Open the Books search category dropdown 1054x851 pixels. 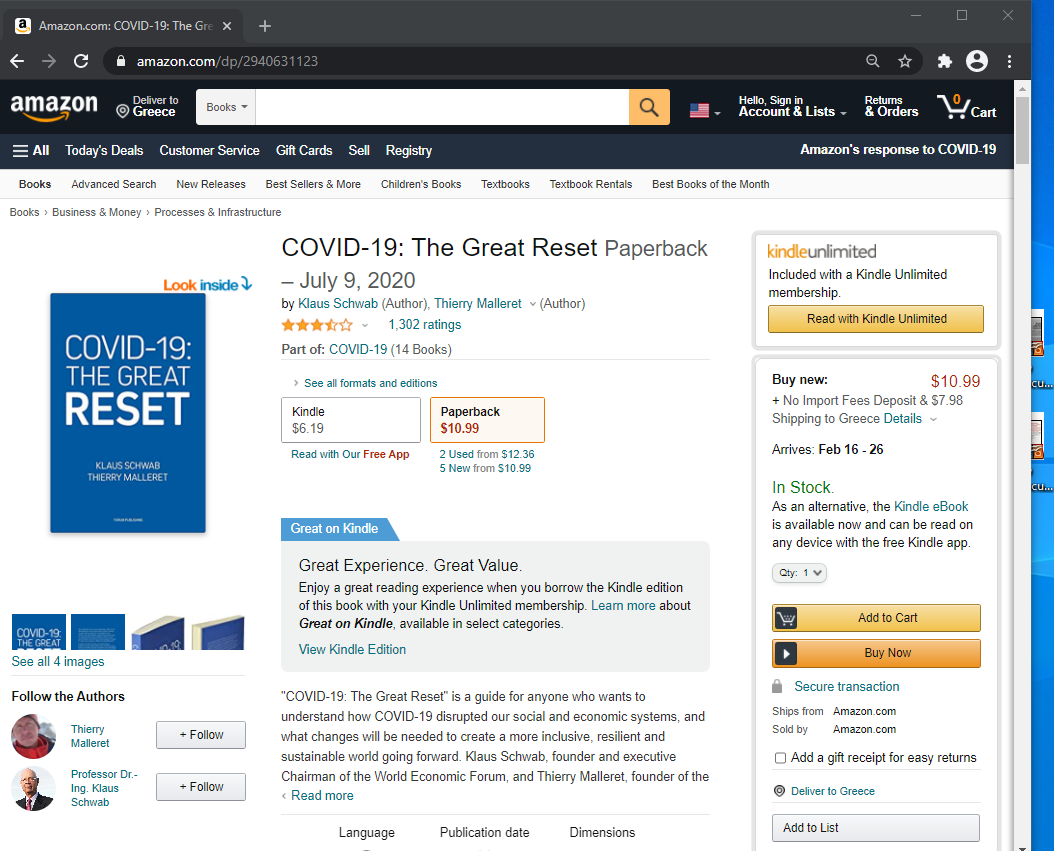click(x=226, y=107)
